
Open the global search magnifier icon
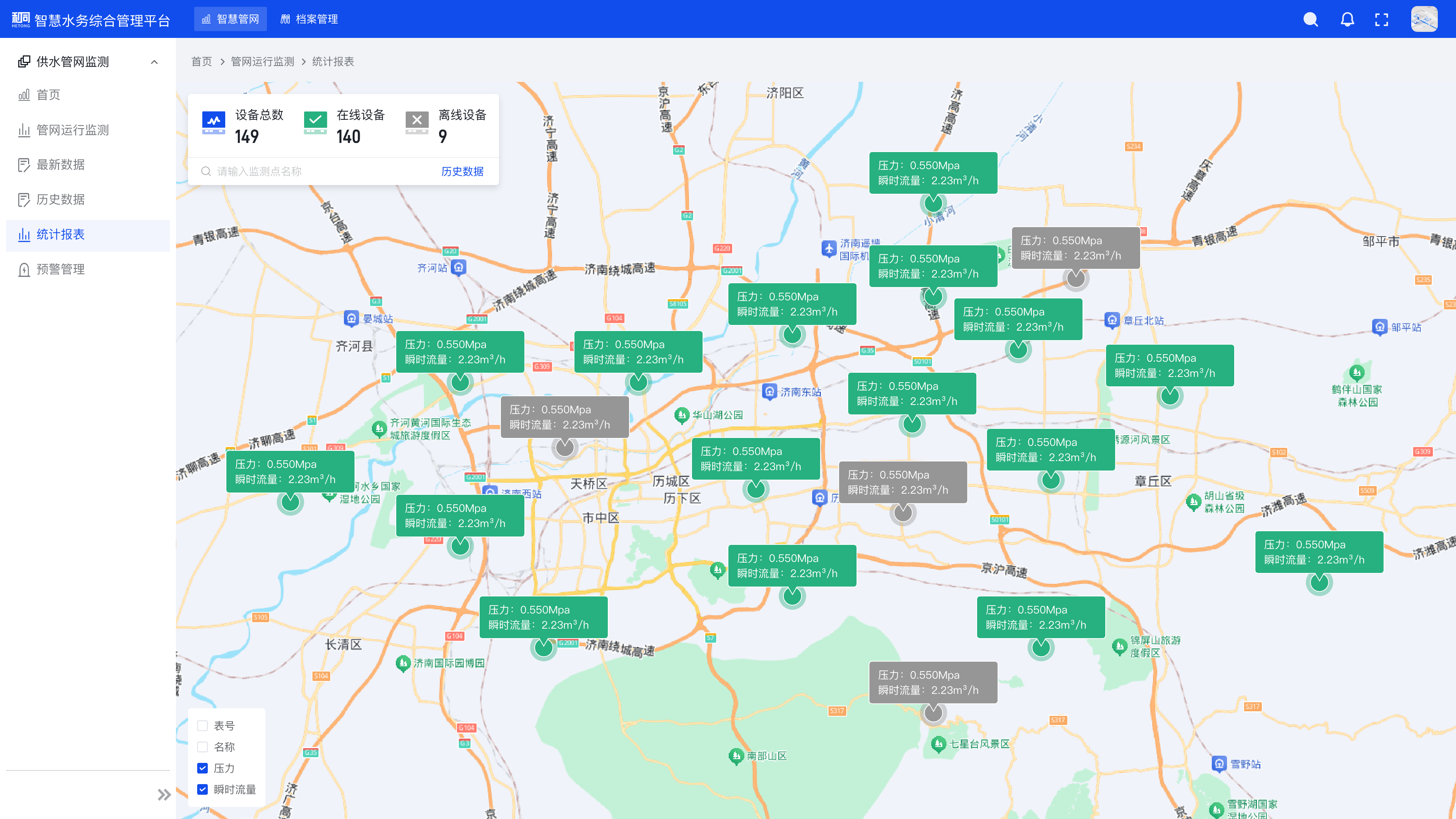[x=1310, y=19]
